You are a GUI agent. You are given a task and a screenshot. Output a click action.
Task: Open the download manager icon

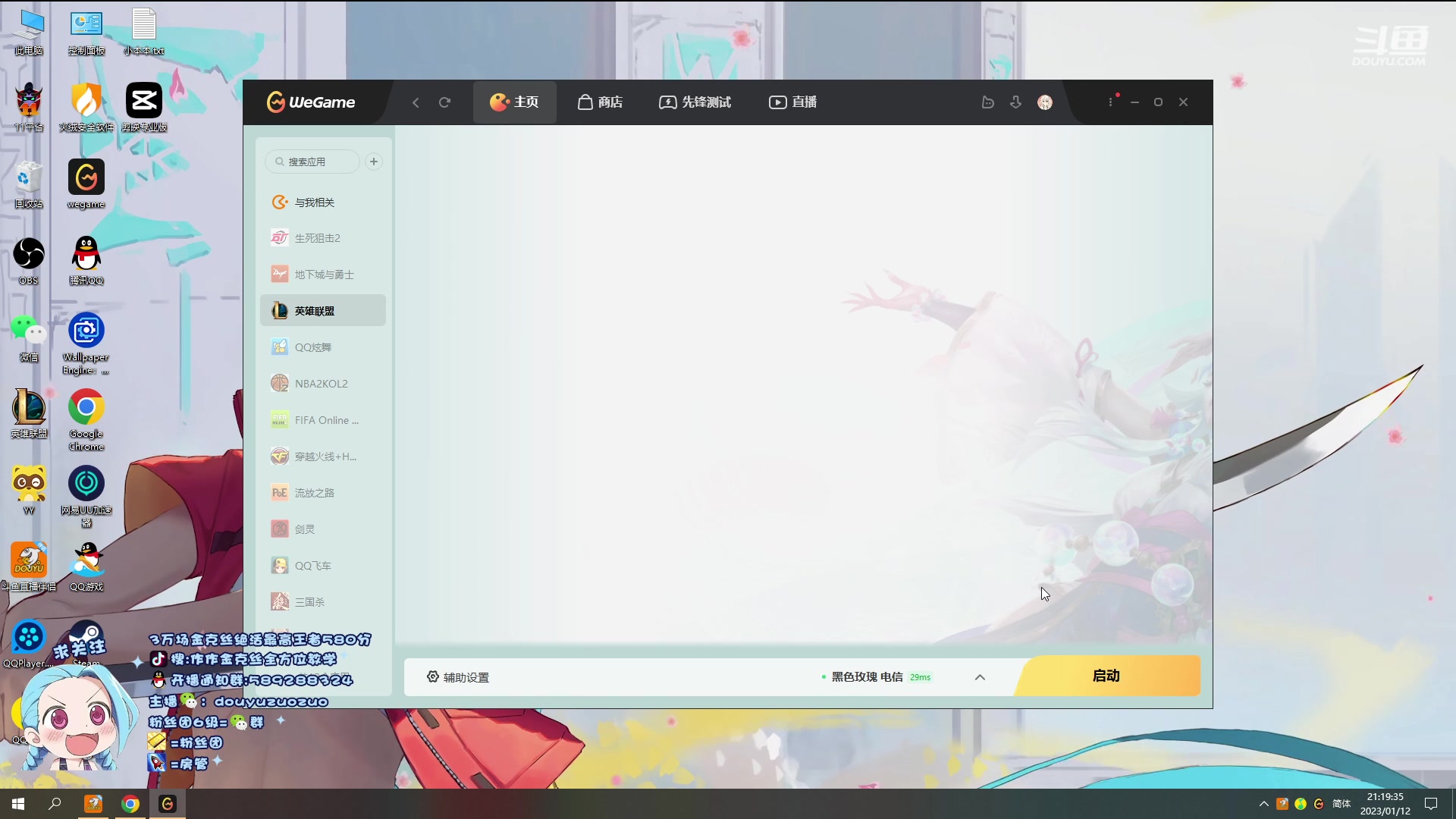point(1016,102)
